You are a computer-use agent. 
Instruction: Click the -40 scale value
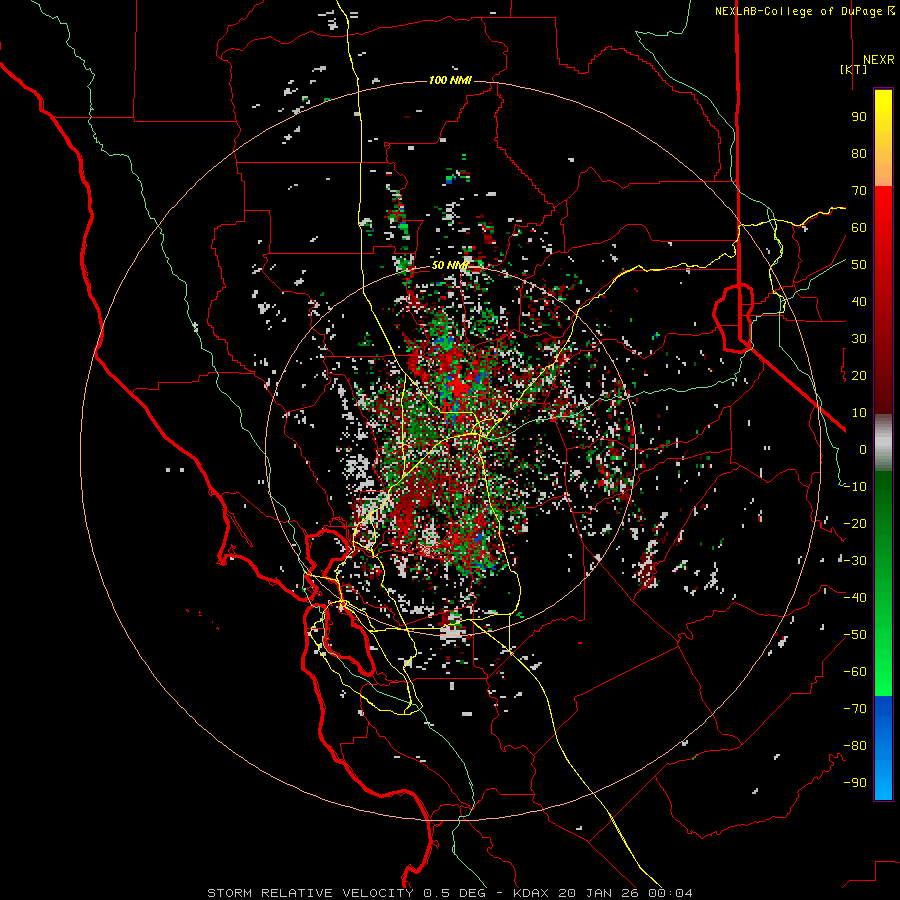pyautogui.click(x=855, y=598)
